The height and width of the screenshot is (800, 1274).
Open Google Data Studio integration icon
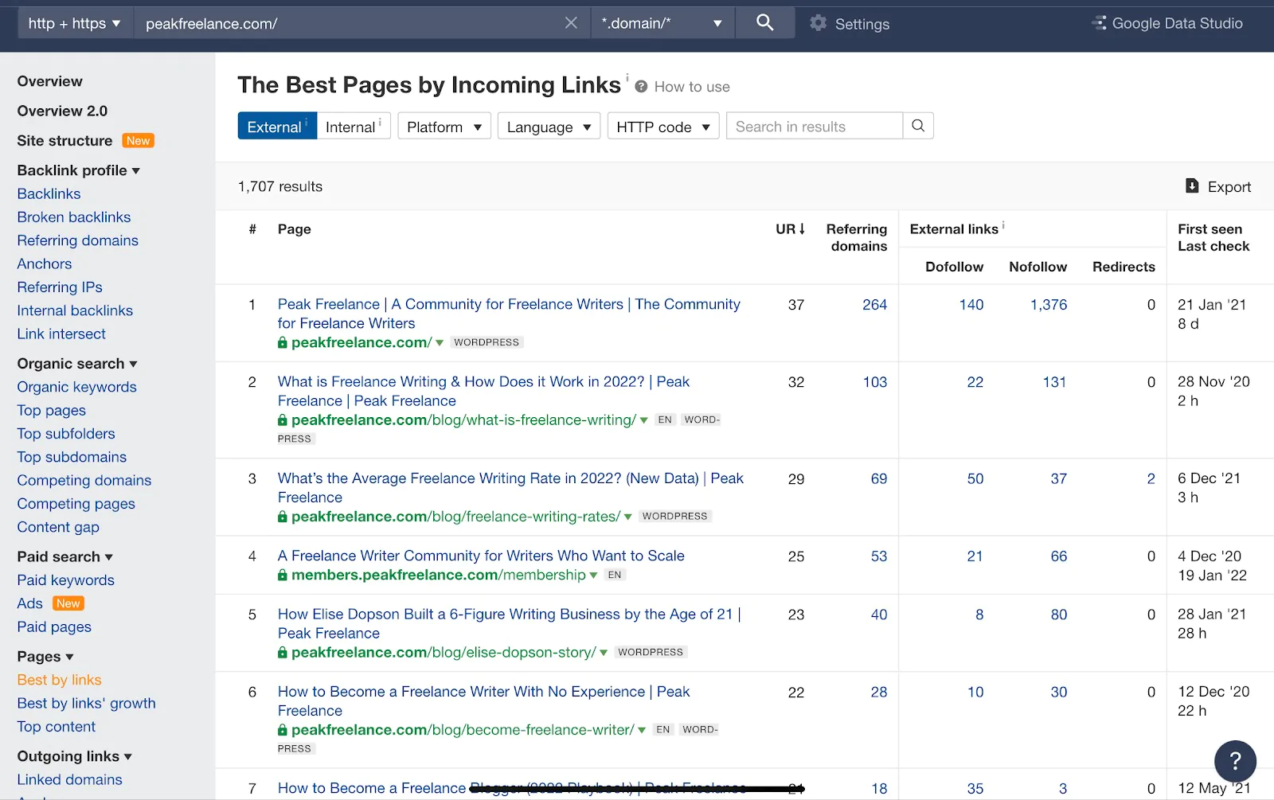coord(1099,23)
